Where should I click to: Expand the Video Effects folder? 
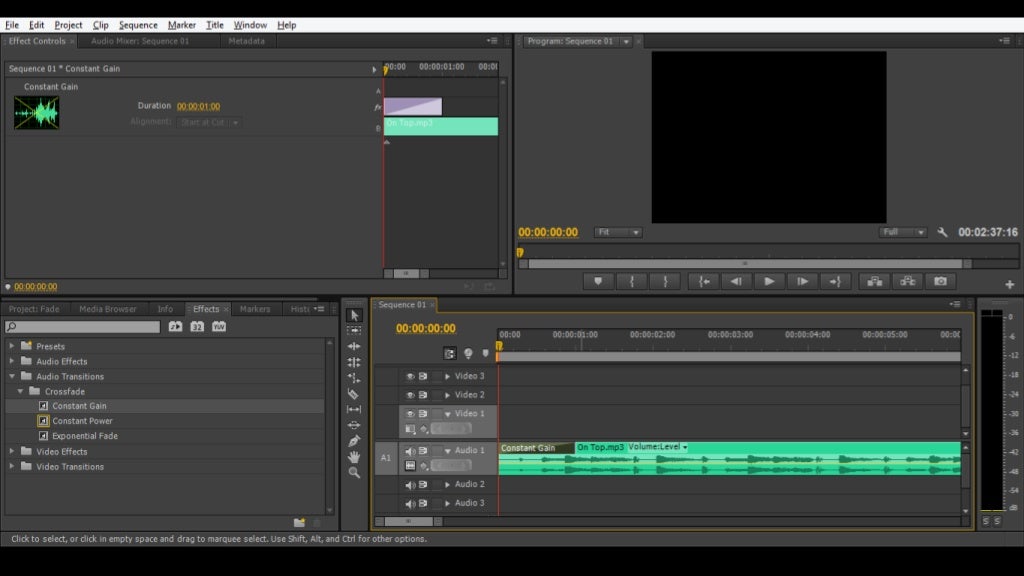(x=12, y=452)
